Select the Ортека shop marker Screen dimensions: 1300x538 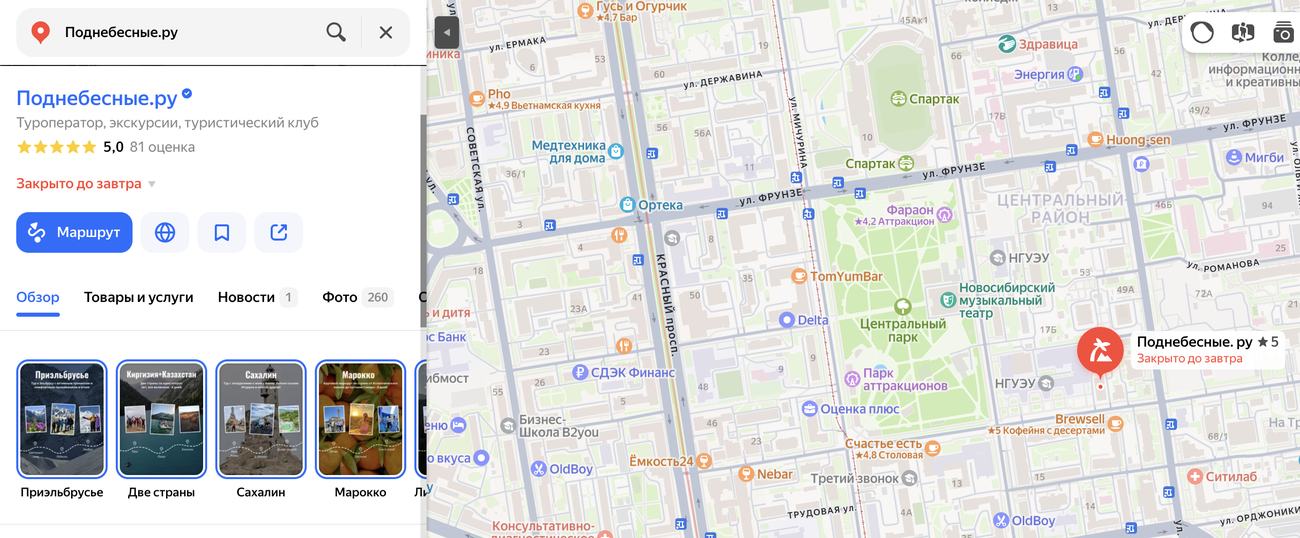pos(629,205)
